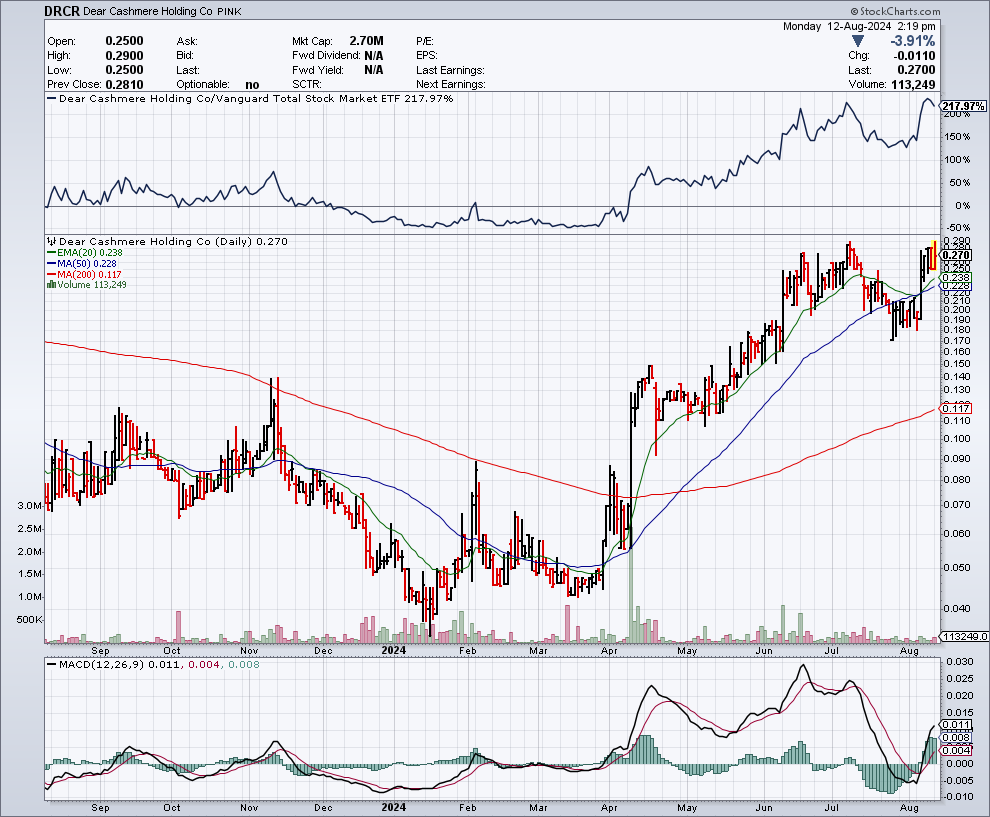Click the 0.270 current price label on axis

(x=956, y=255)
